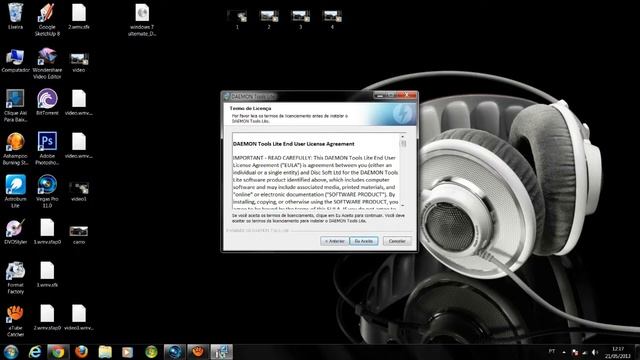Viewport: 640px width, 360px height.
Task: Select desktop thumbnail file named 4
Action: point(332,20)
